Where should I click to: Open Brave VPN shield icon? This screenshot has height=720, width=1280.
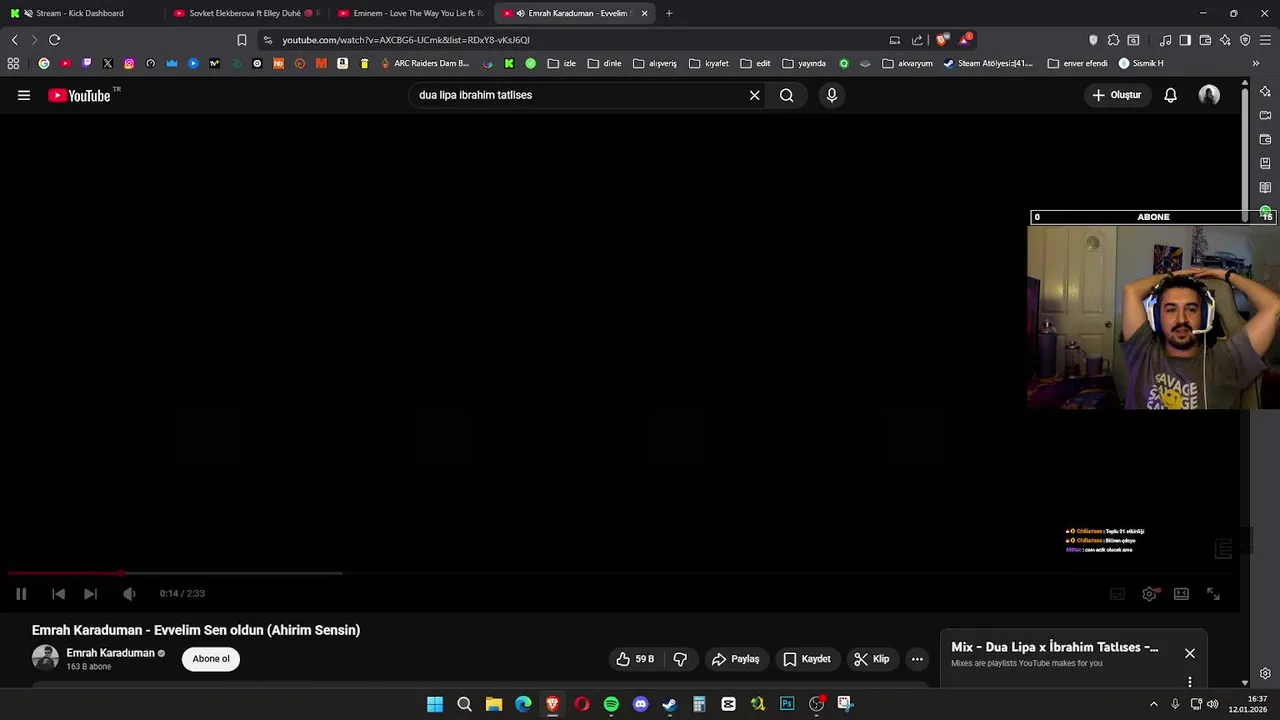[x=1245, y=40]
